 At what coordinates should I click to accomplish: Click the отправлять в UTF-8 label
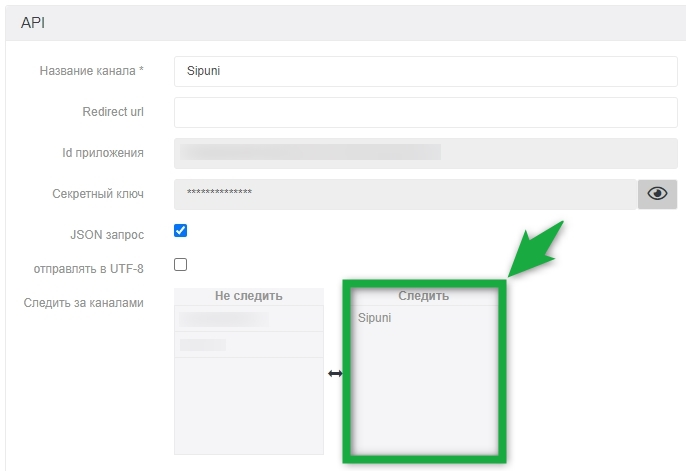[89, 268]
